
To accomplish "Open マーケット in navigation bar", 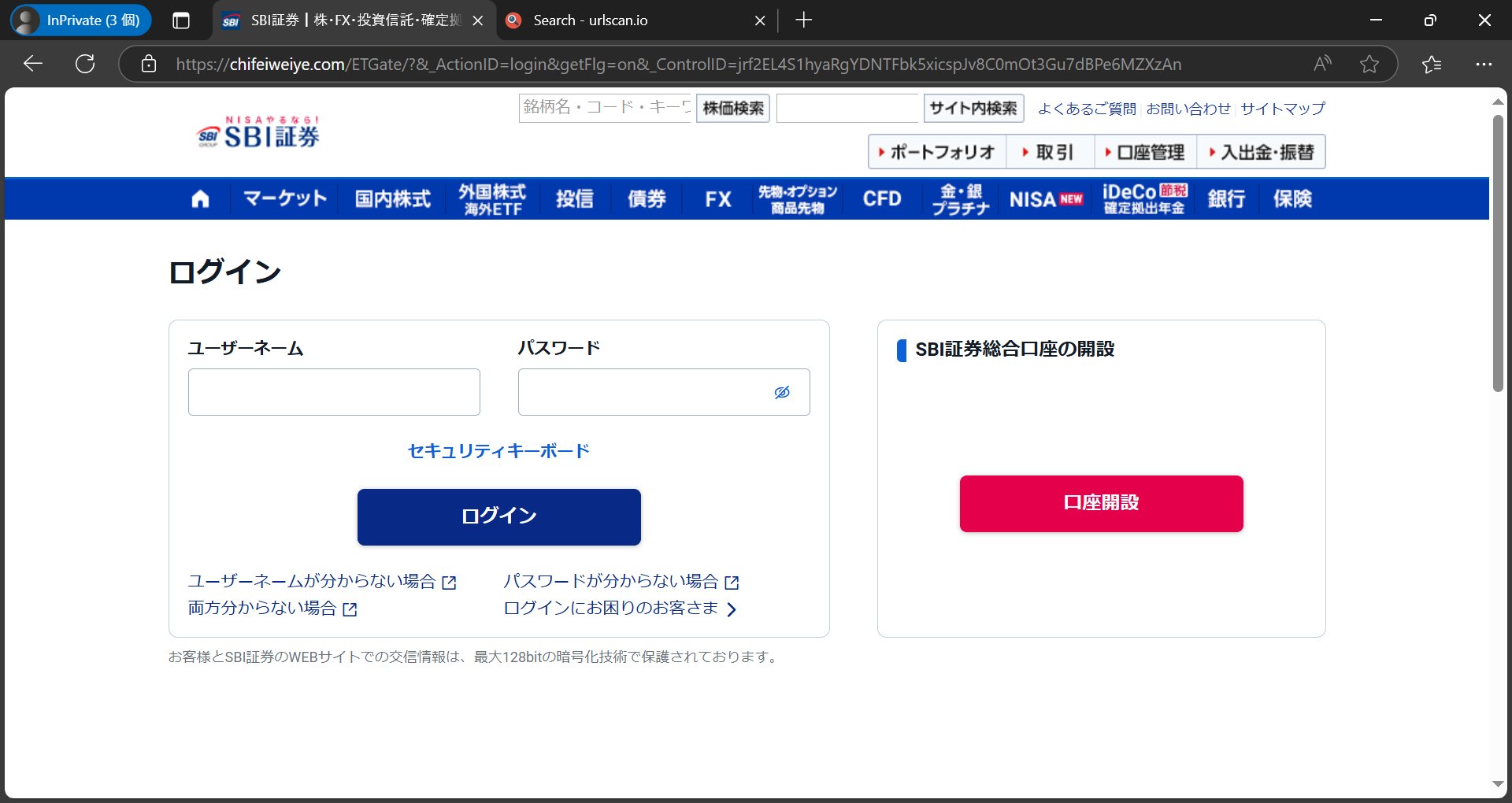I will click(x=285, y=199).
